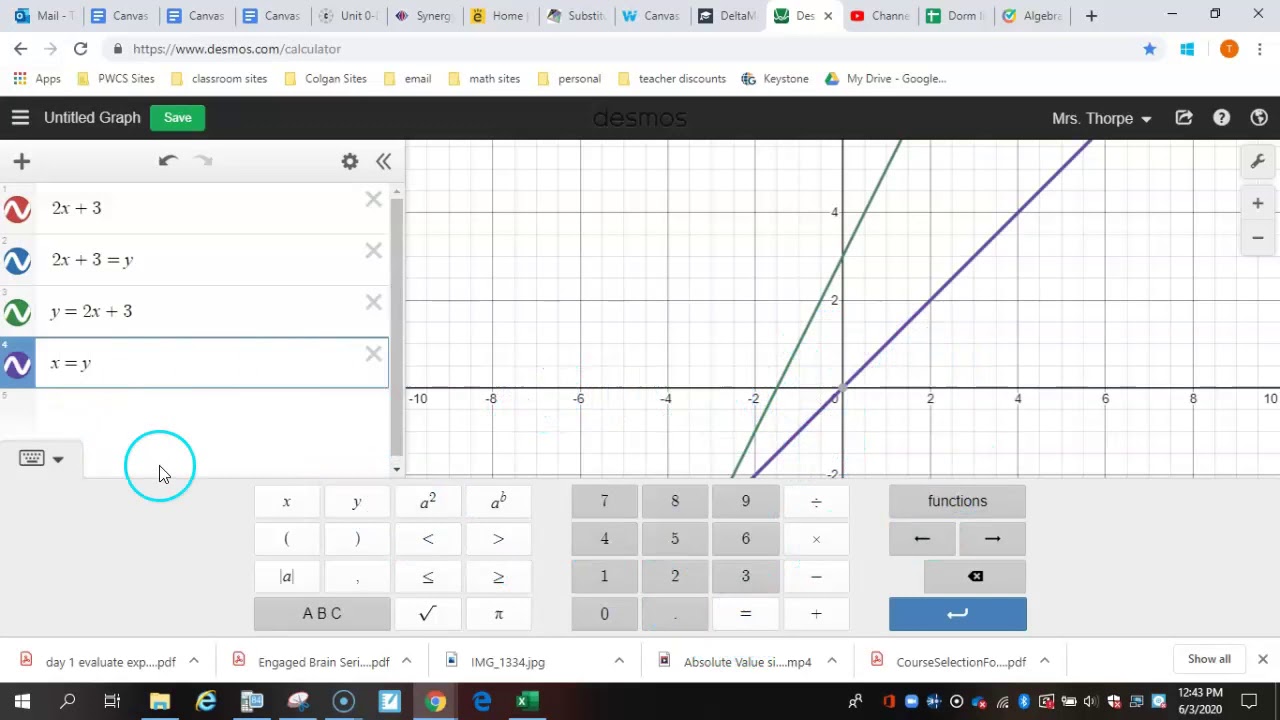Delete the y = 2x + 3 expression

coord(374,302)
